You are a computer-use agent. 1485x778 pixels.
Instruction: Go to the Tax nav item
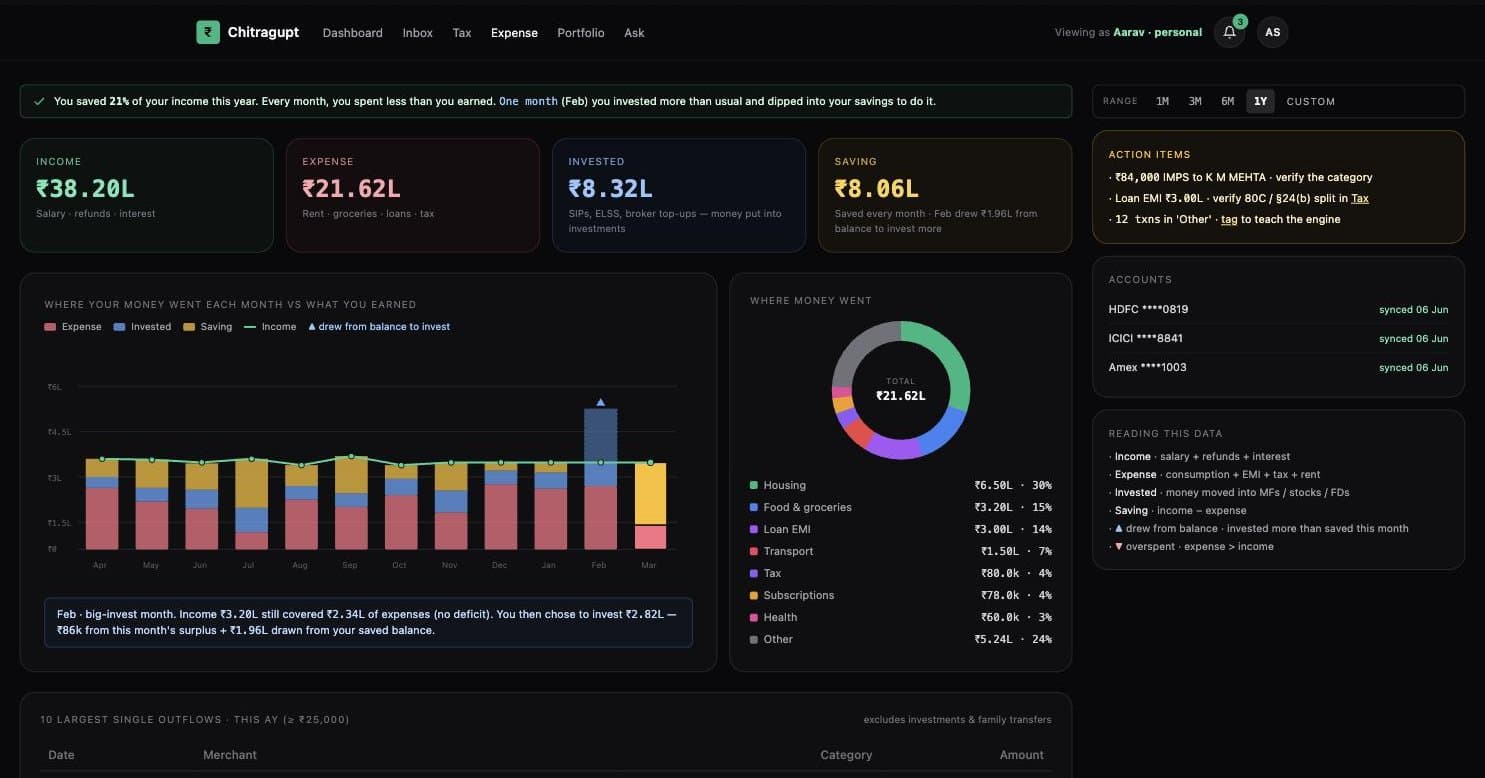coord(462,33)
